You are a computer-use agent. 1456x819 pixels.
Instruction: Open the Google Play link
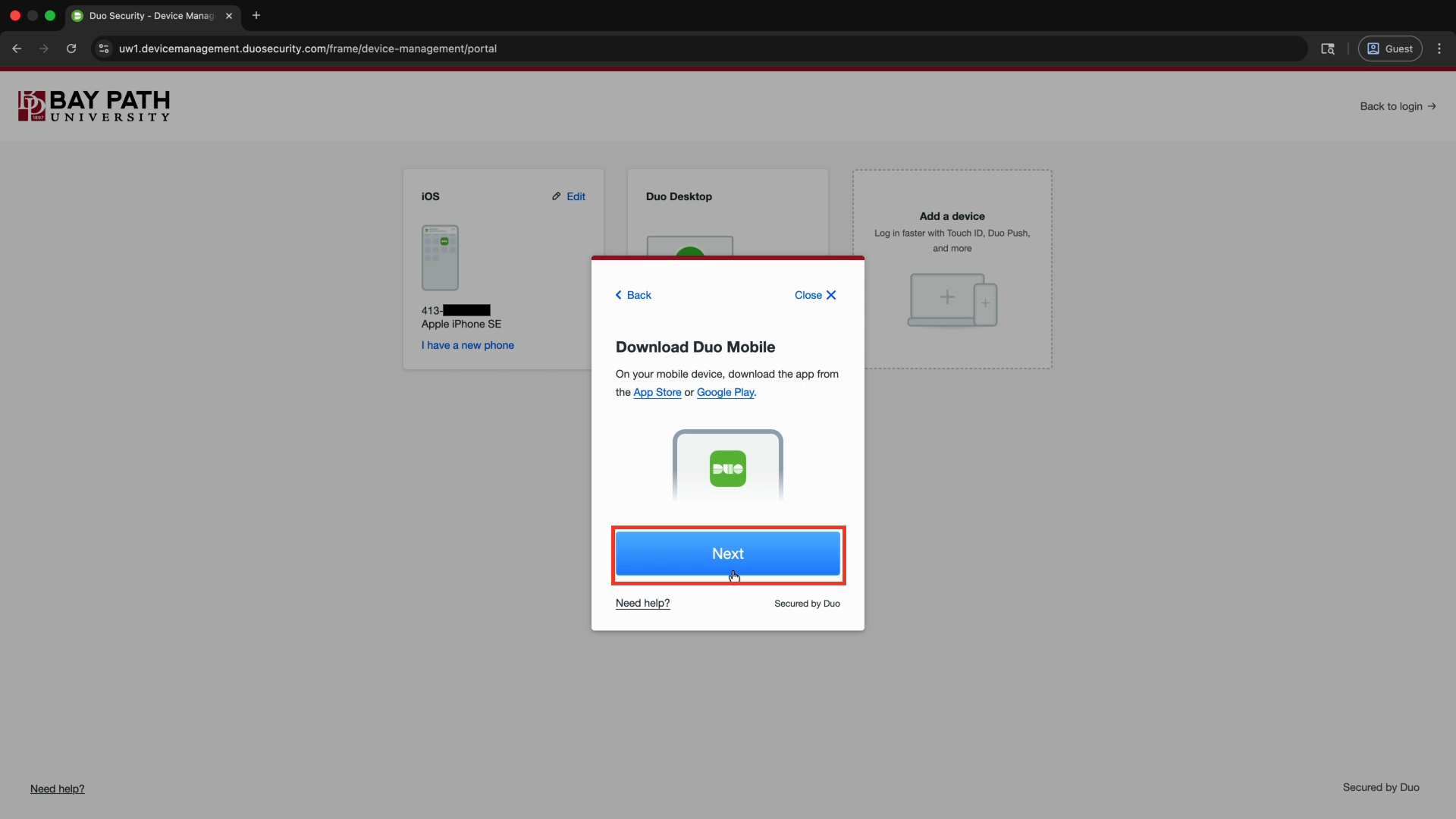725,392
